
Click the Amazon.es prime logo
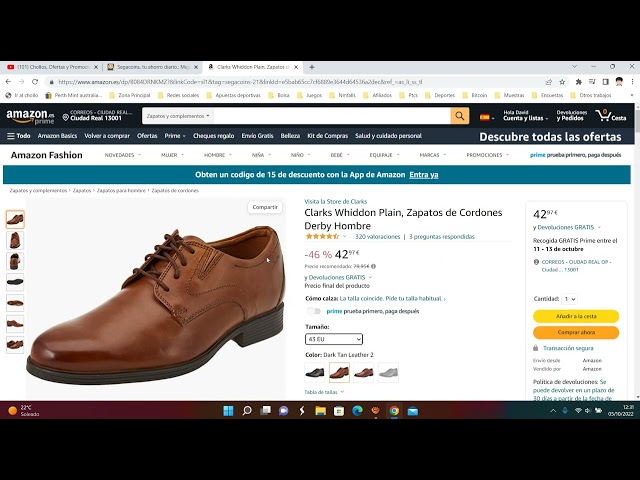30,116
